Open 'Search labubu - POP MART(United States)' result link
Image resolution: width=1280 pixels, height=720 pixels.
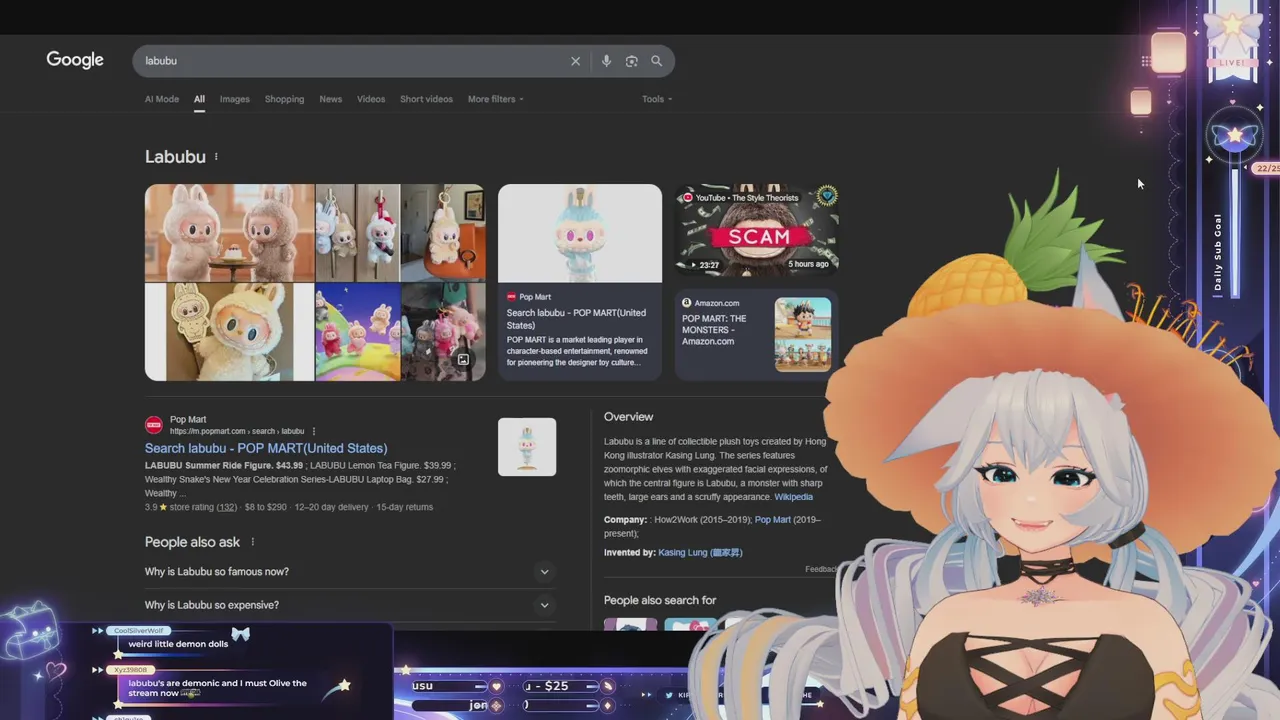[x=266, y=448]
